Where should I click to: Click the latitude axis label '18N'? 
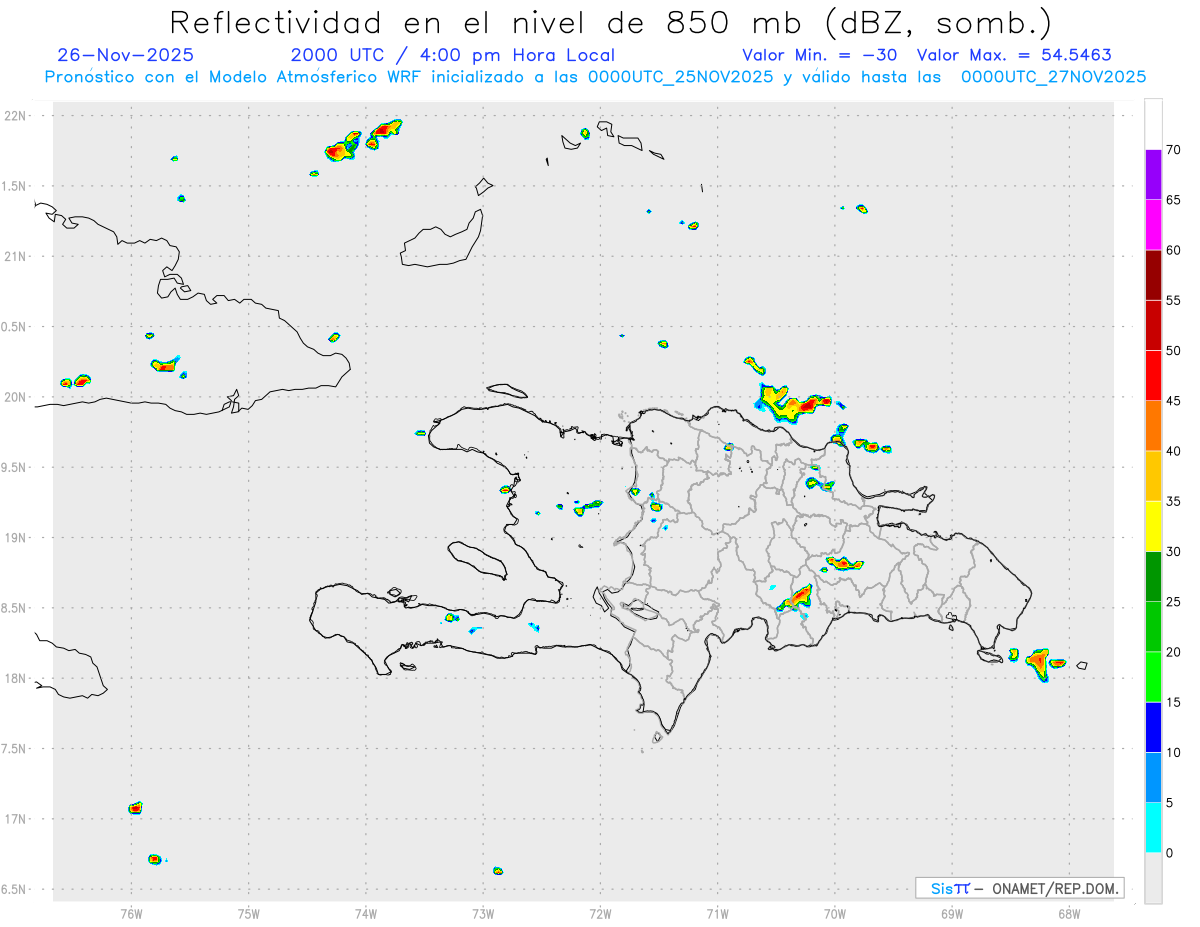coord(17,678)
